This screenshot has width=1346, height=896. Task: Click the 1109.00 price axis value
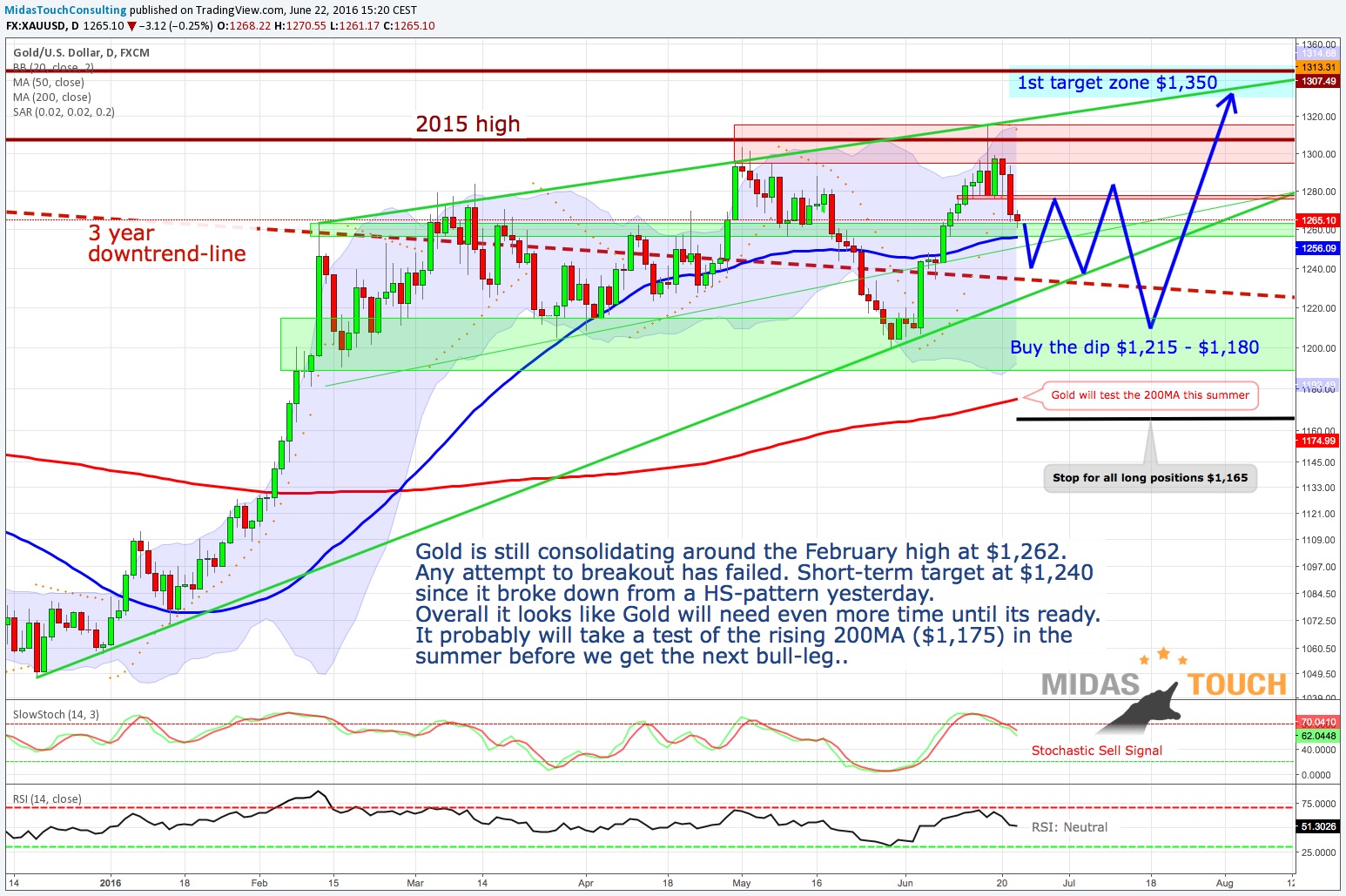point(1318,540)
